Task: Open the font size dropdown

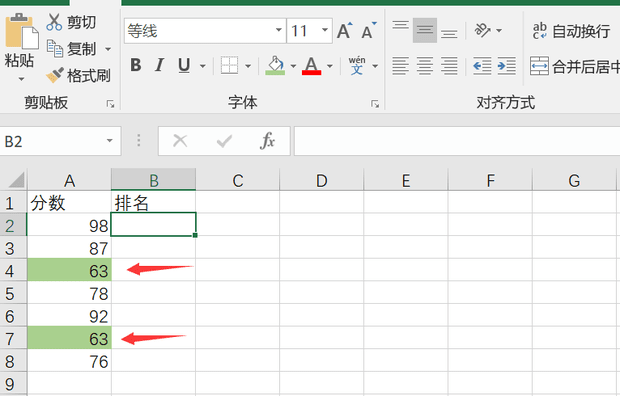Action: tap(325, 30)
